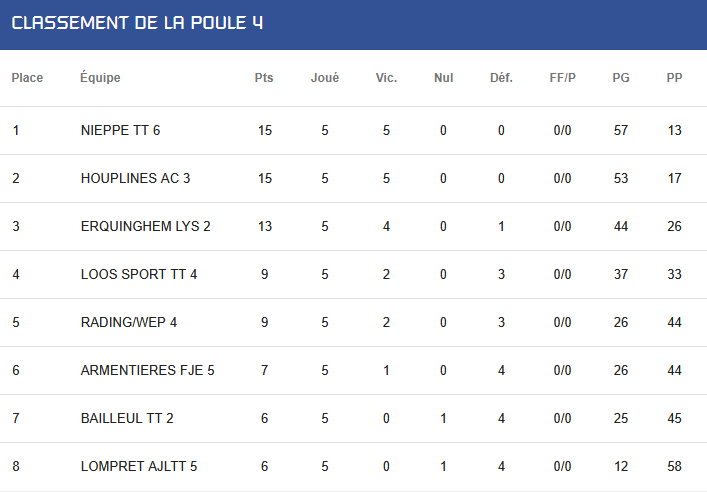Select the ARMENTIERES FJE 5 team
This screenshot has width=707, height=492.
(147, 370)
